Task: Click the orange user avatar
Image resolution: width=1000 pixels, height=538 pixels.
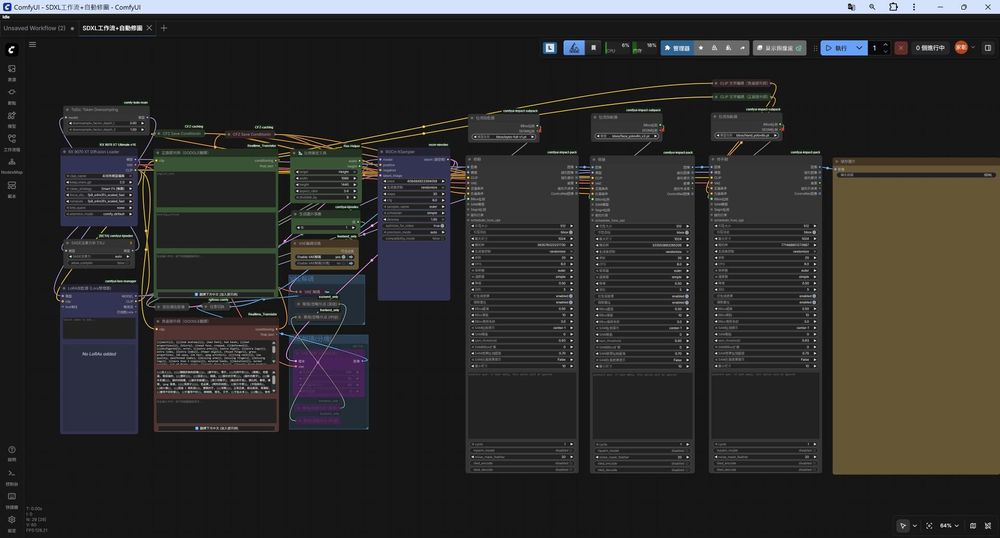Action: pos(960,47)
